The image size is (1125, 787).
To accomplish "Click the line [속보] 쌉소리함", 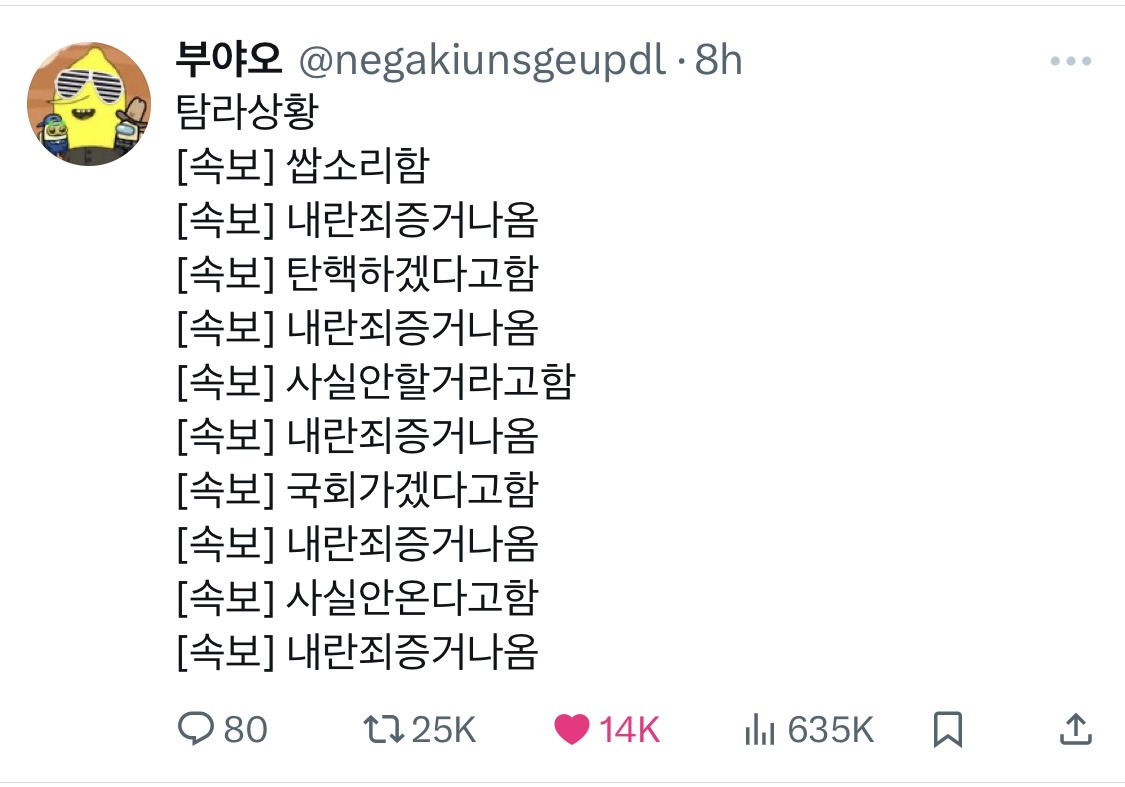I will 302,166.
